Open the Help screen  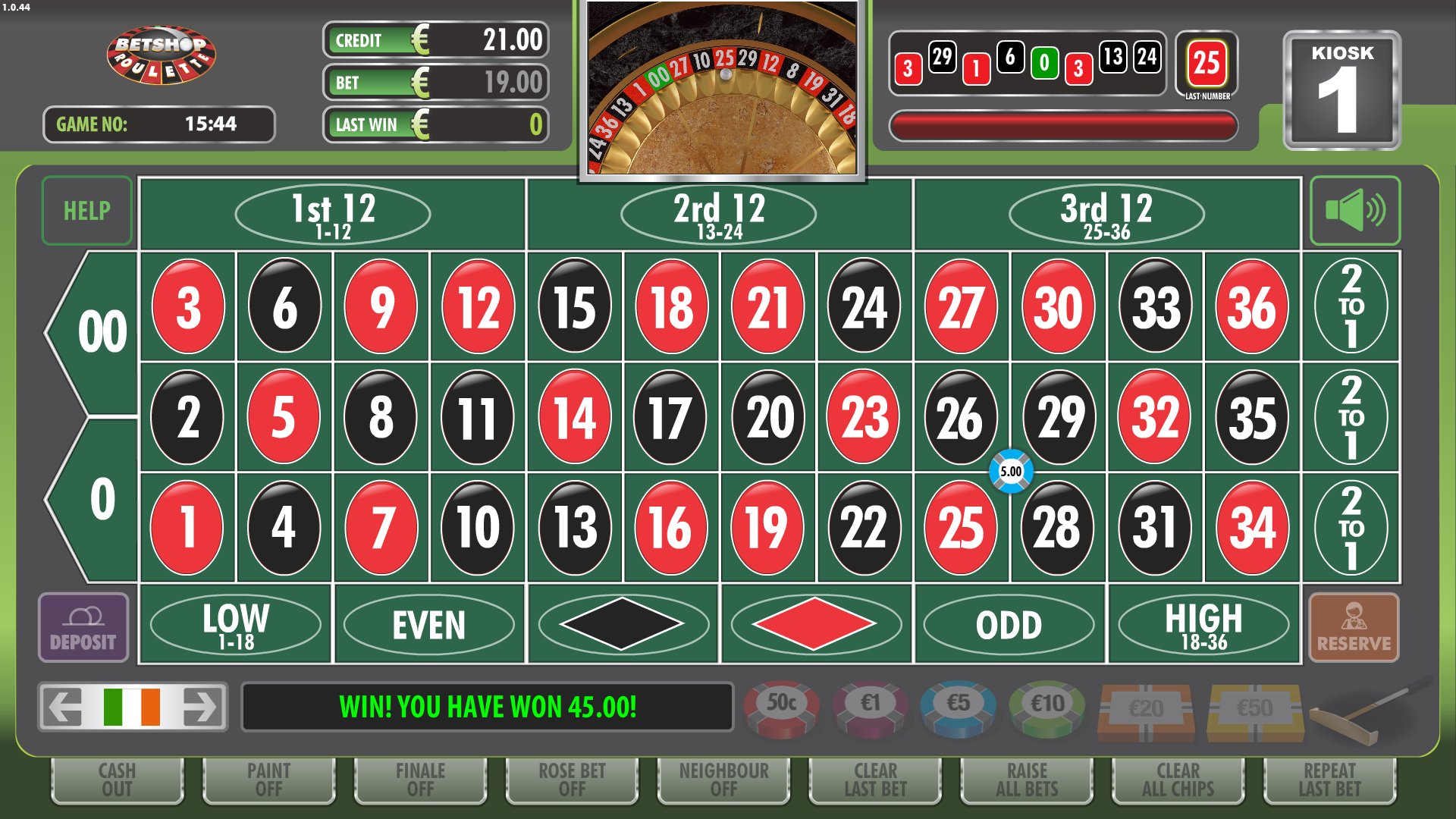pos(87,210)
